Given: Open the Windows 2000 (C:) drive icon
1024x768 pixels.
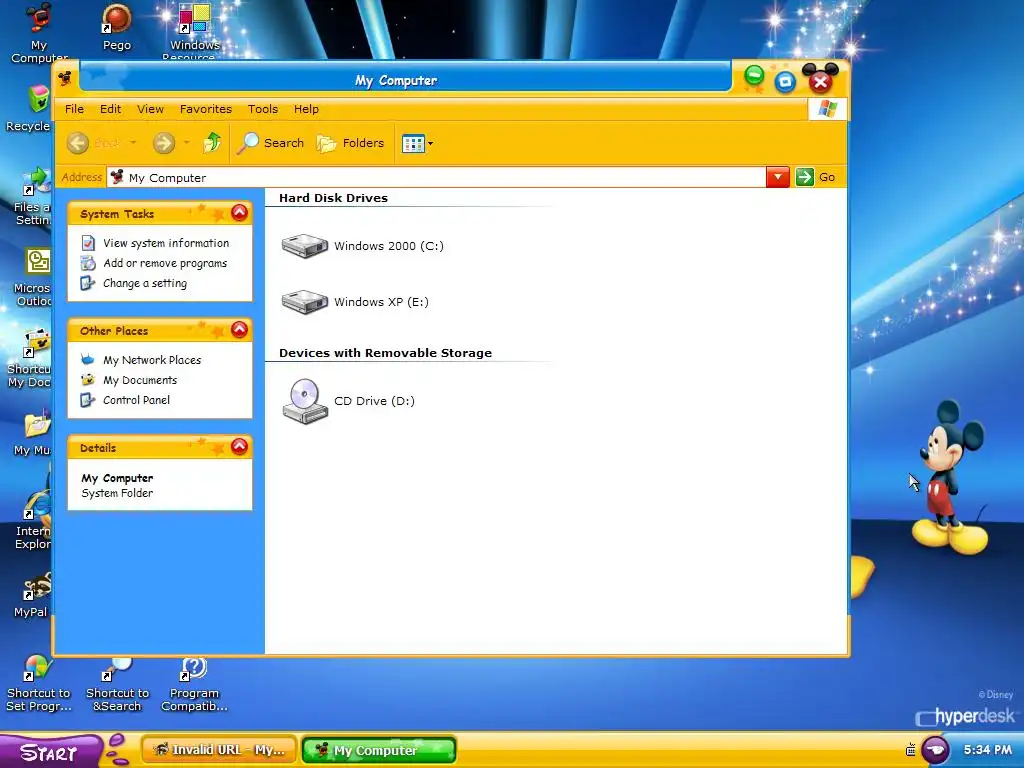Looking at the screenshot, I should (305, 246).
